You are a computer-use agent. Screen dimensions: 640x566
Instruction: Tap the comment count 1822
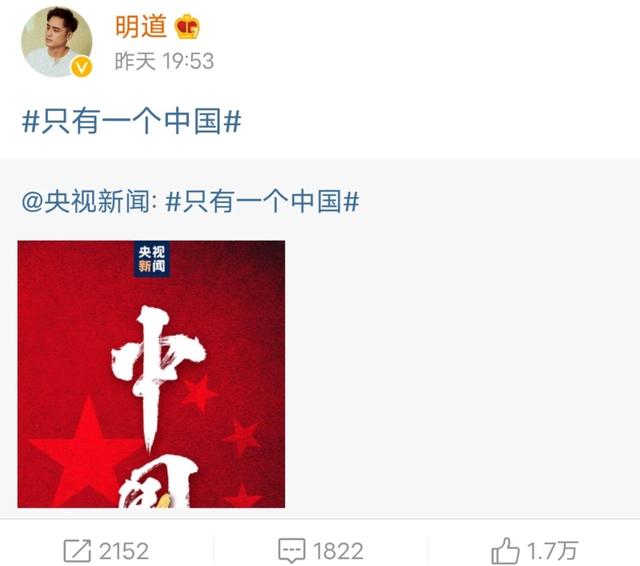pos(338,551)
